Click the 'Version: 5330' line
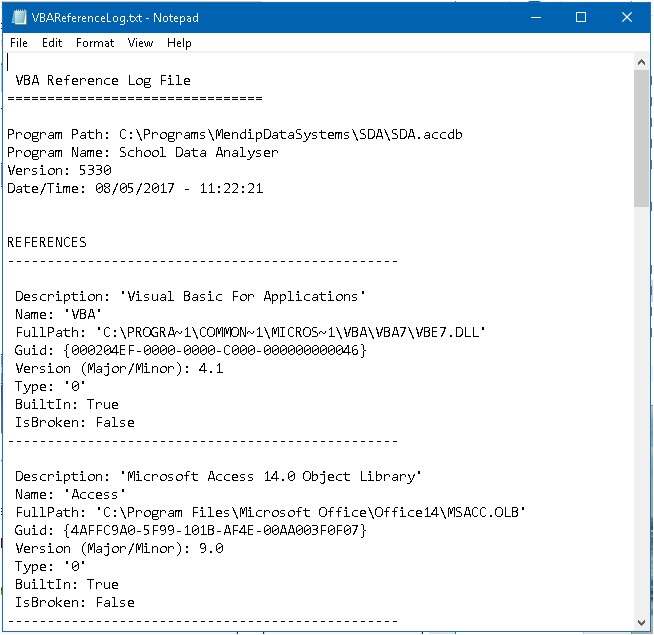 (x=60, y=171)
